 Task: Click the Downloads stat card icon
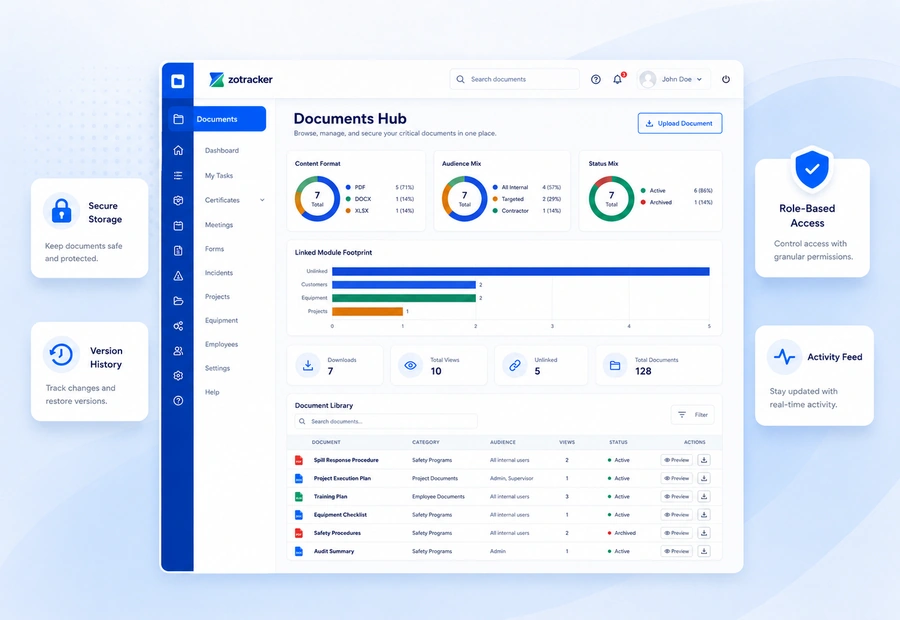[x=308, y=365]
